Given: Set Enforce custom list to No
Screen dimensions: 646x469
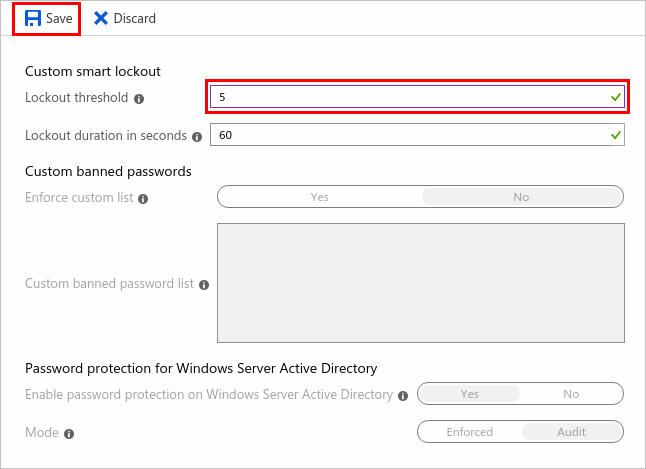Looking at the screenshot, I should [x=521, y=197].
